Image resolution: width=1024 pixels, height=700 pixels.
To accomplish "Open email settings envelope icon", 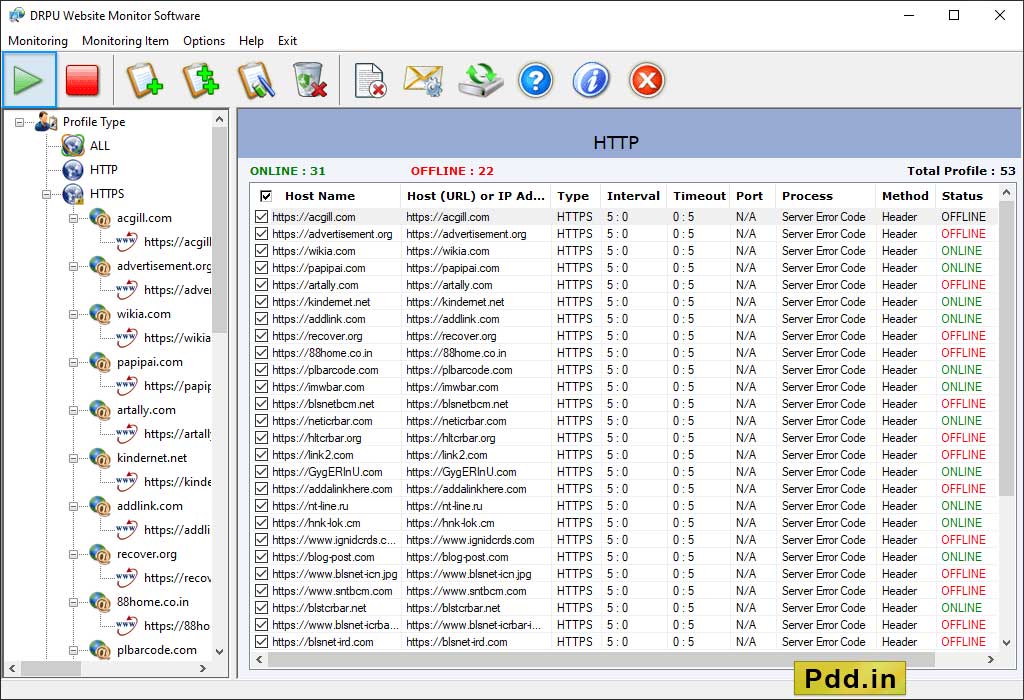I will pos(424,81).
